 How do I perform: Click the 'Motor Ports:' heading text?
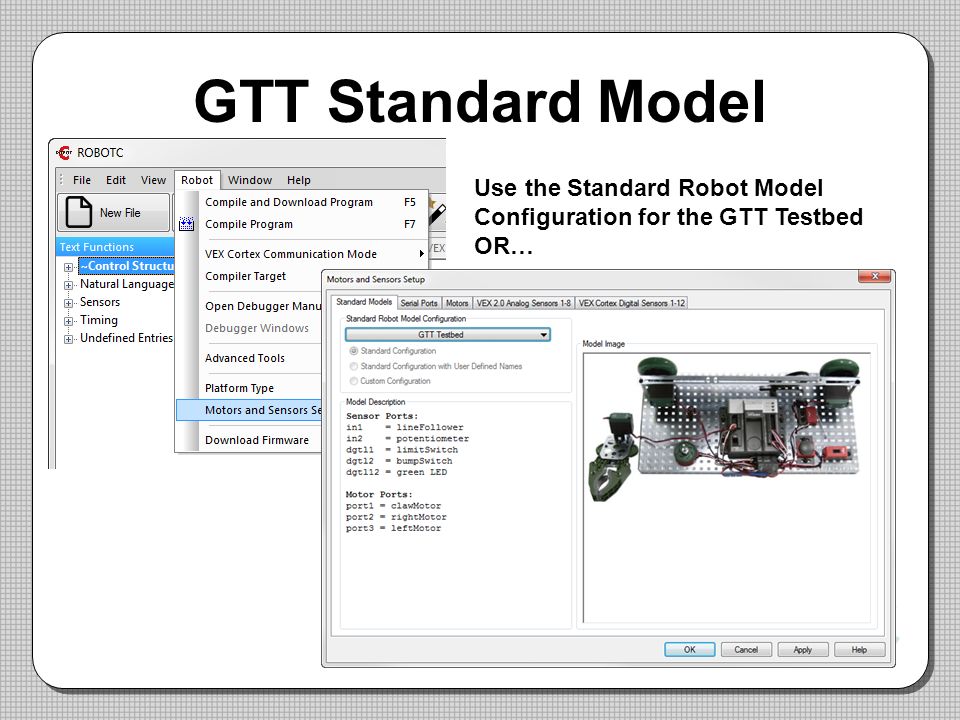point(379,494)
